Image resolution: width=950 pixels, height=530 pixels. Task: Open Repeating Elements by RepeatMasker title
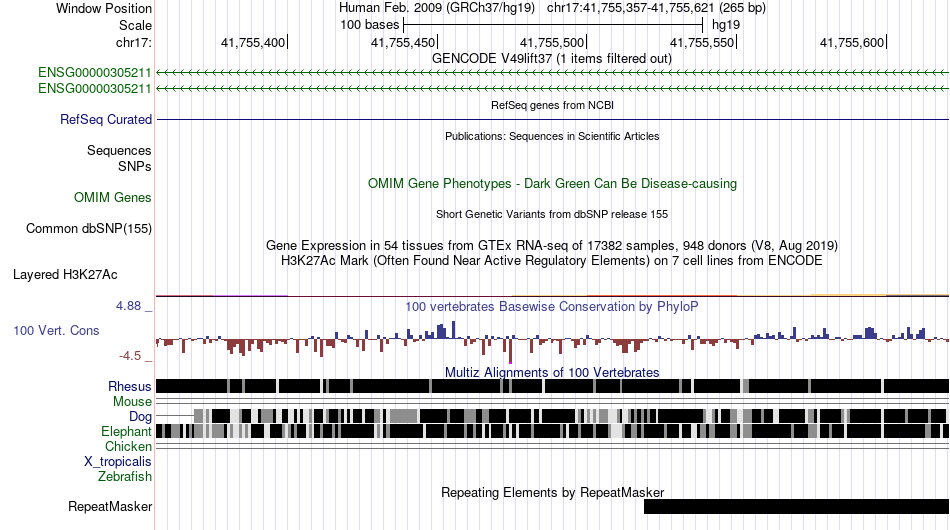point(553,492)
